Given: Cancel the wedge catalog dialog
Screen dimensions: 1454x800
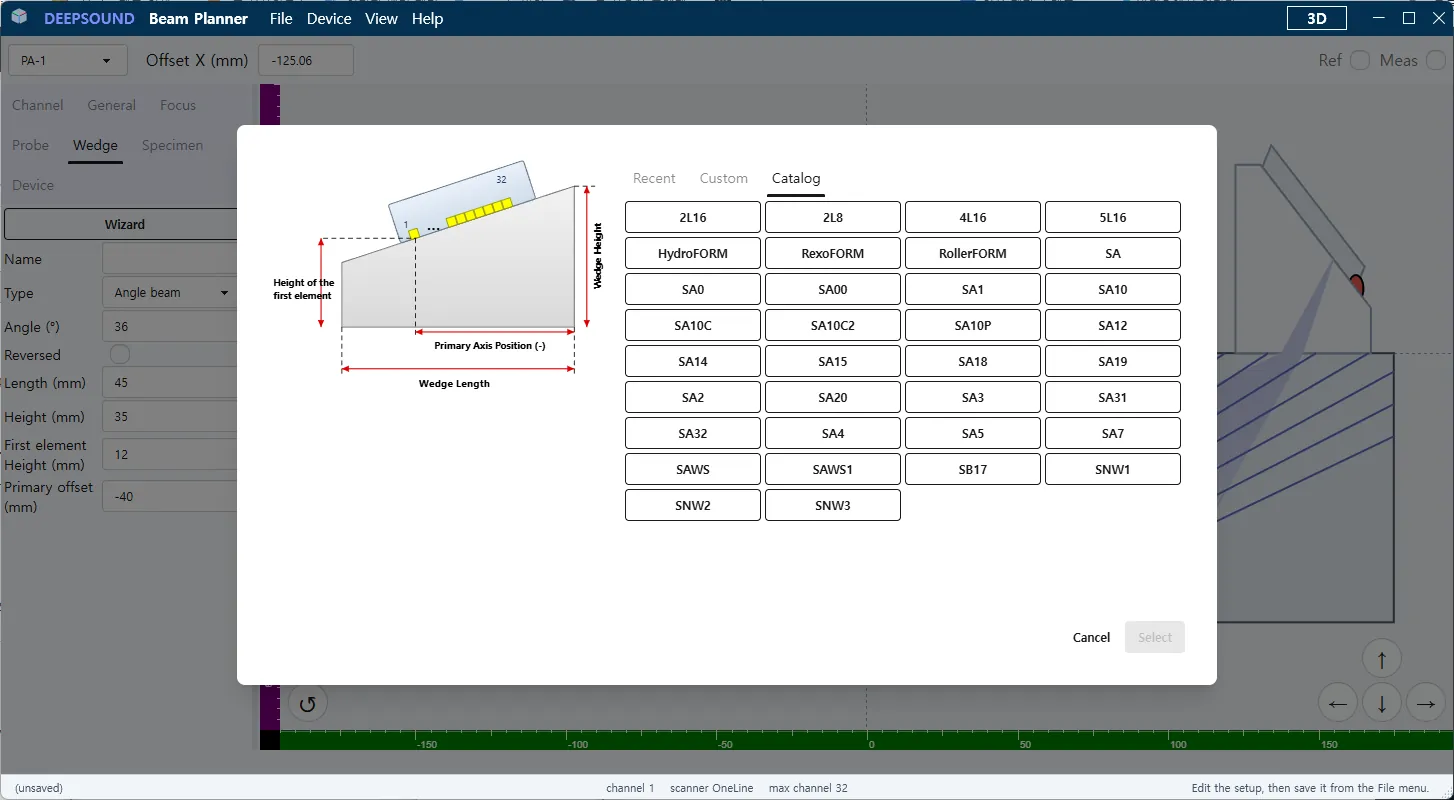Looking at the screenshot, I should pyautogui.click(x=1091, y=637).
